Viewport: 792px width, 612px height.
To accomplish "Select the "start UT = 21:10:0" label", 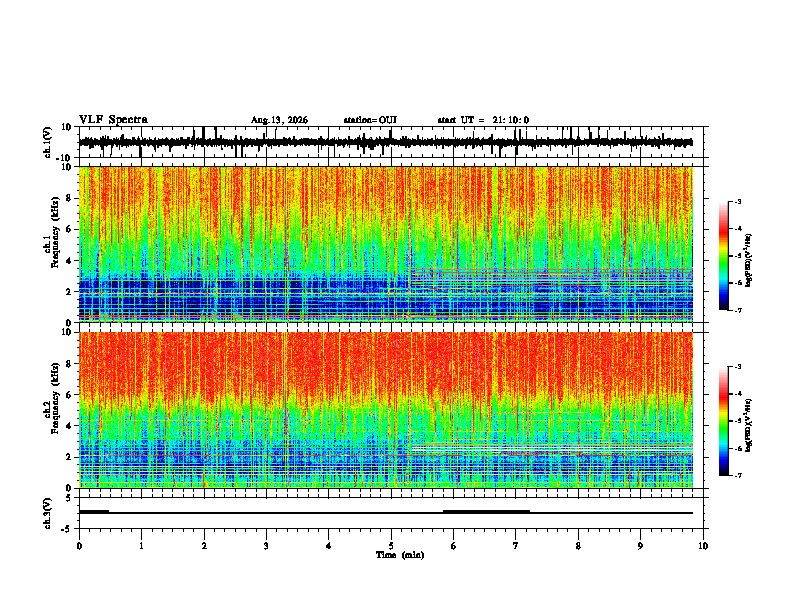I will 483,120.
